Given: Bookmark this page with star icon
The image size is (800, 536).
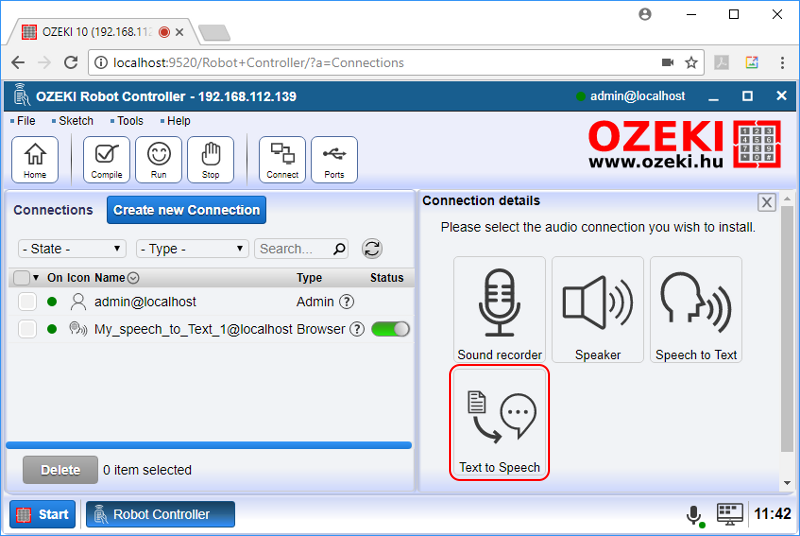Looking at the screenshot, I should (x=691, y=63).
